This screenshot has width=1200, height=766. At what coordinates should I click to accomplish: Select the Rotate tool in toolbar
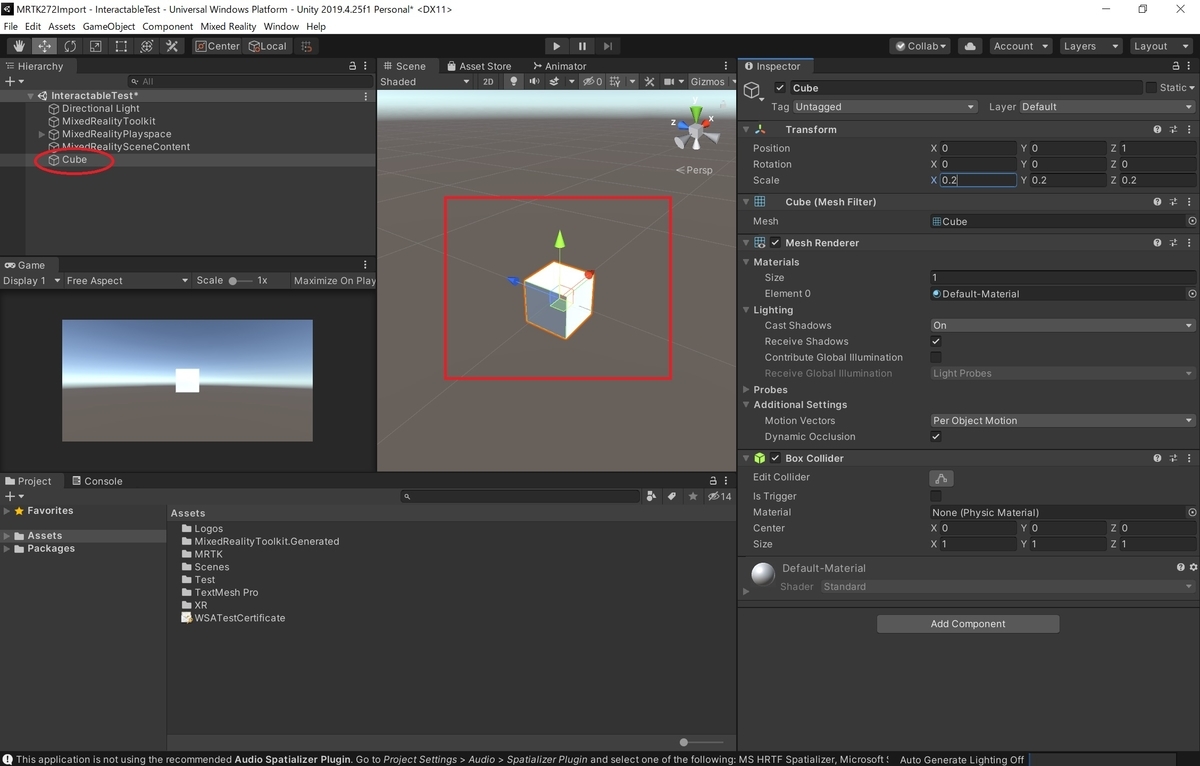(x=70, y=46)
